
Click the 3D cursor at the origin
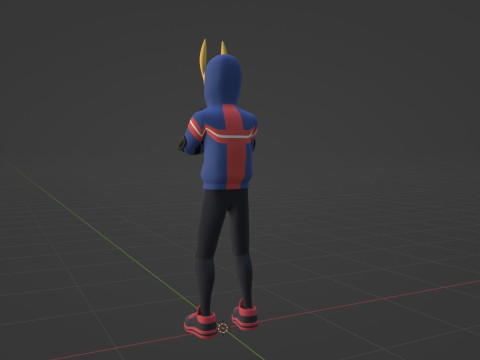(x=223, y=328)
